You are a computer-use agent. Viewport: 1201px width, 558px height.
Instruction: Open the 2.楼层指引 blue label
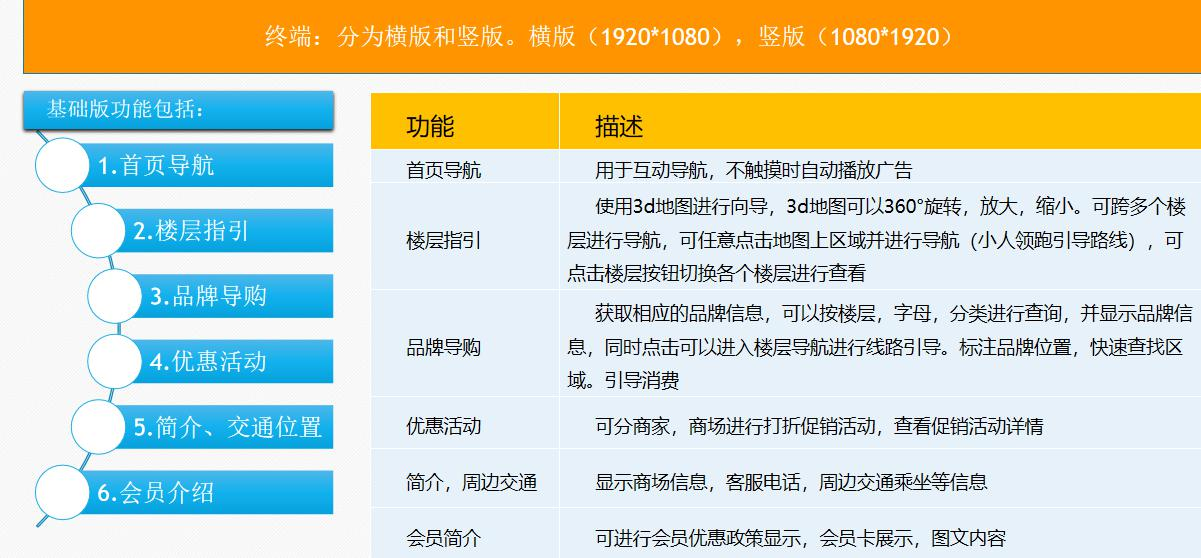232,231
